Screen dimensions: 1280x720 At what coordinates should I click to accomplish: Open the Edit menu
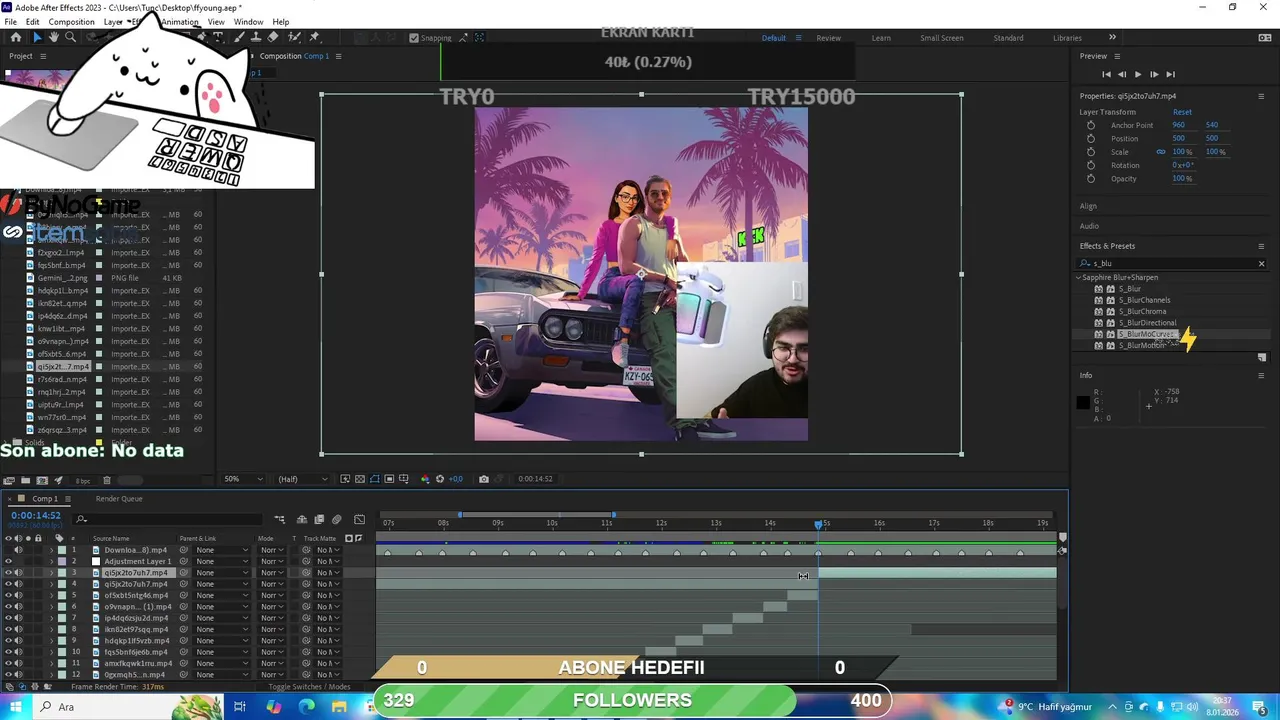coord(33,22)
